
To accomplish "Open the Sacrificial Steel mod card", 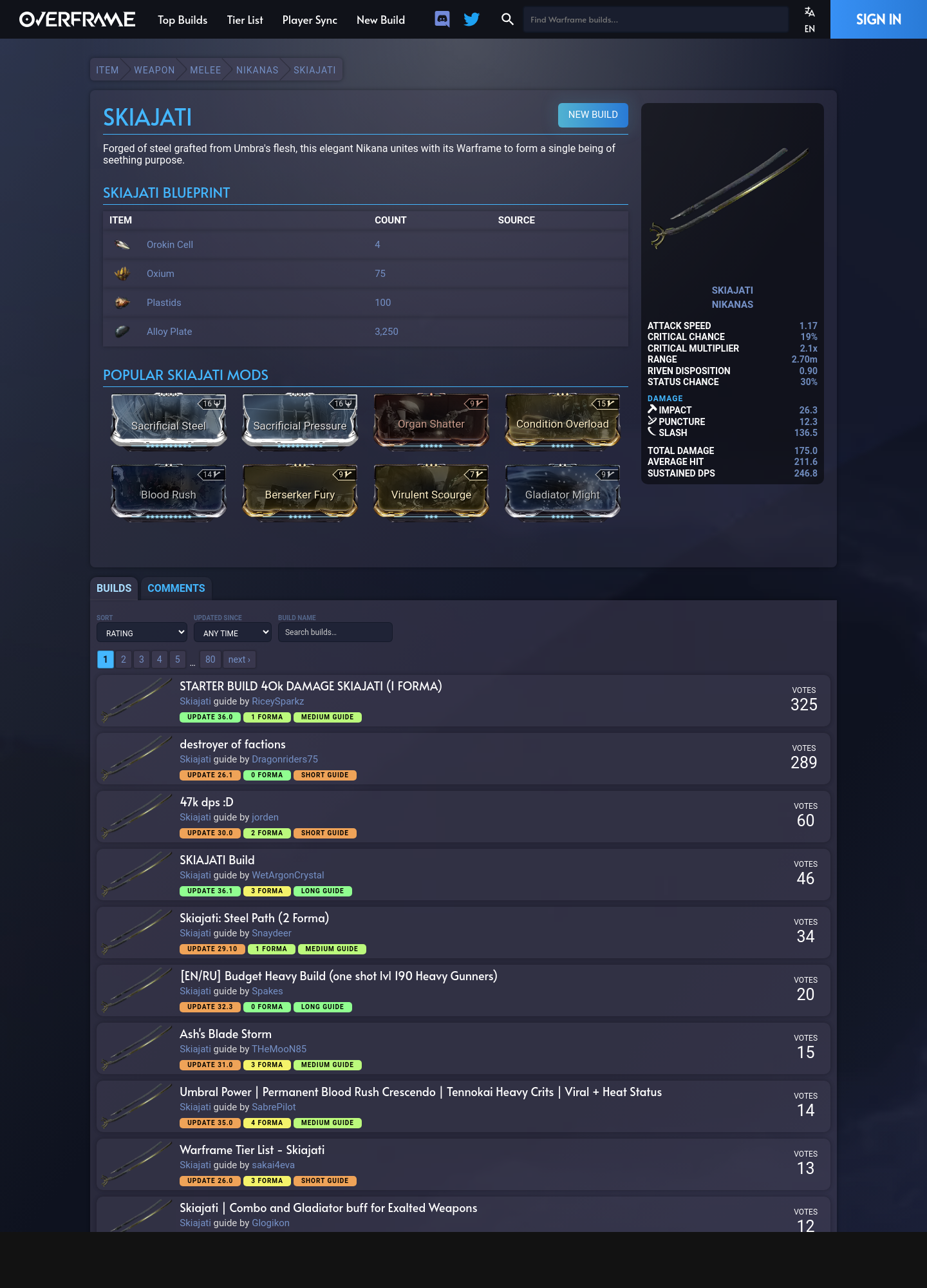I will tap(169, 421).
